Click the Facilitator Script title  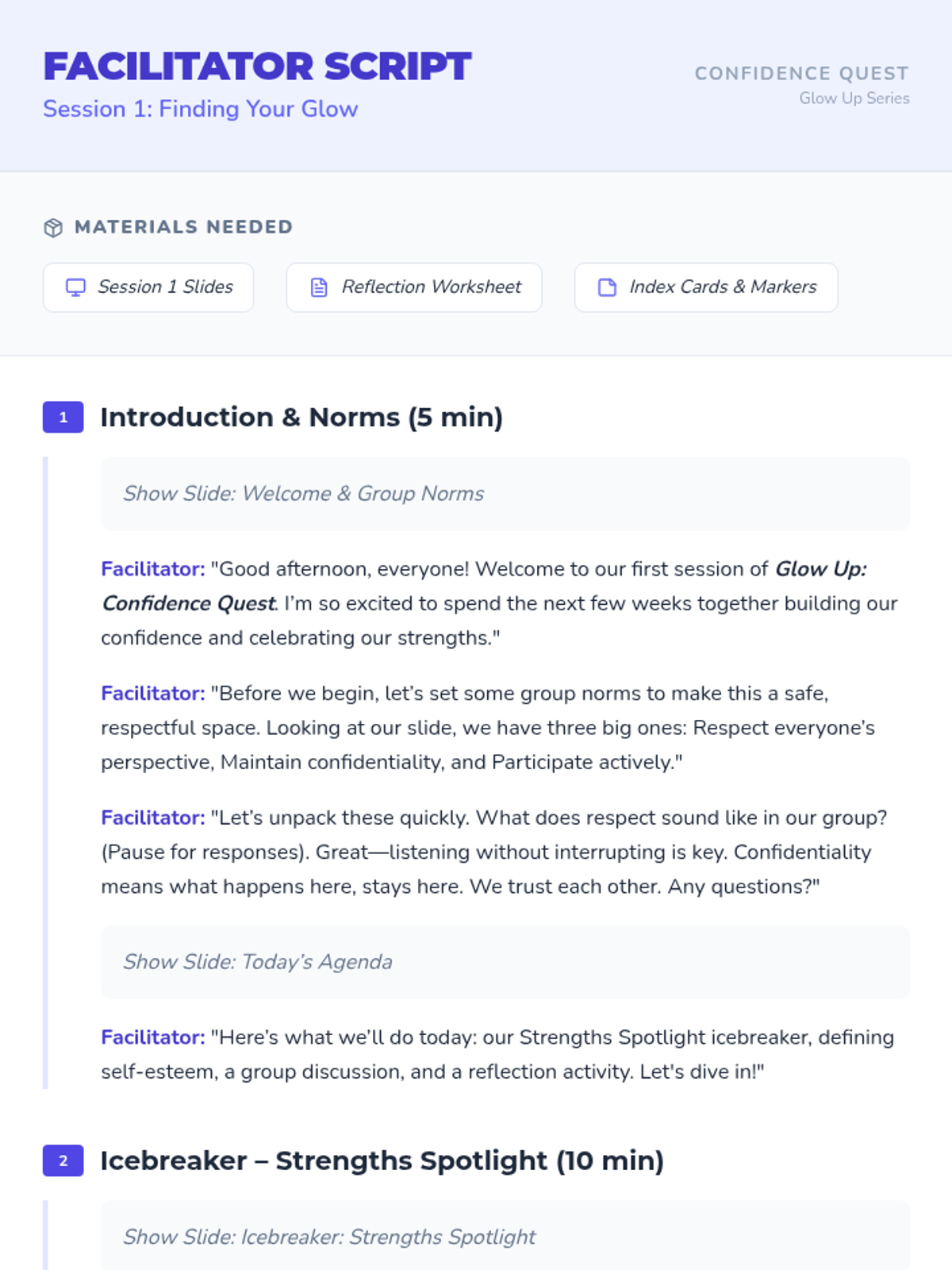(x=257, y=67)
